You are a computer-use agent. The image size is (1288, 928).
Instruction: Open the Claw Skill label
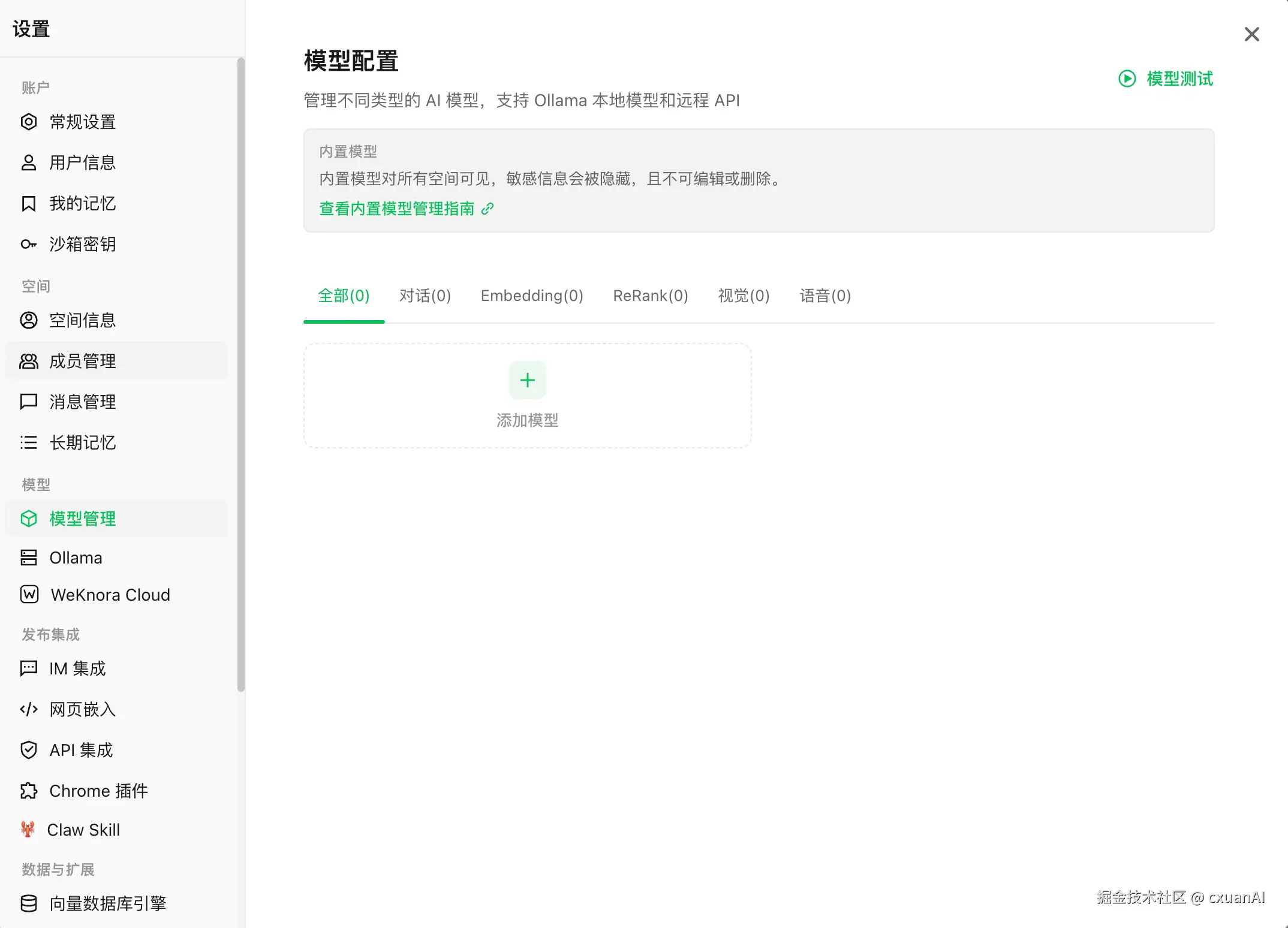click(83, 830)
